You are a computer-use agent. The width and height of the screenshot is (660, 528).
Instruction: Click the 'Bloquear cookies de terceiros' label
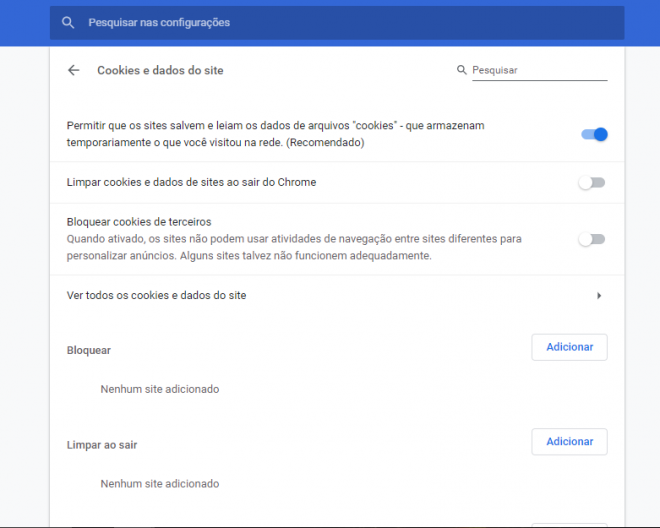click(x=139, y=222)
